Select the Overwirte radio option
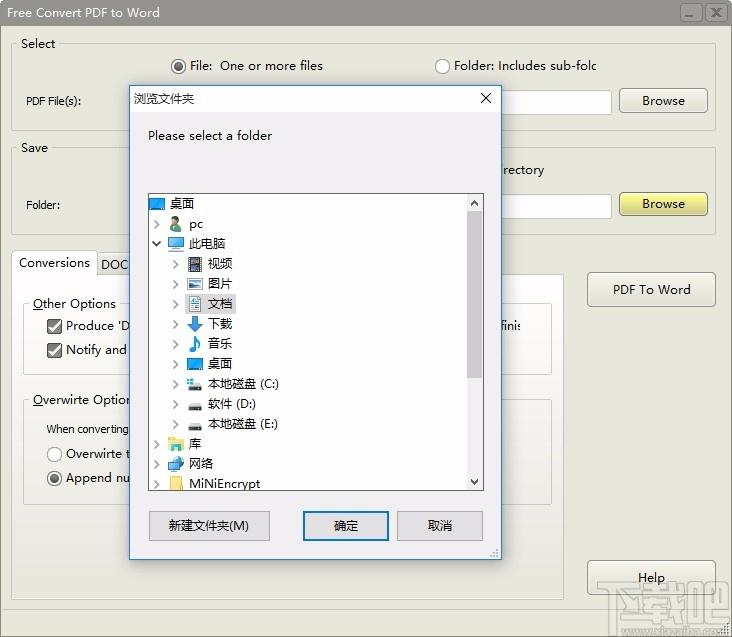Image resolution: width=732 pixels, height=637 pixels. coord(55,454)
